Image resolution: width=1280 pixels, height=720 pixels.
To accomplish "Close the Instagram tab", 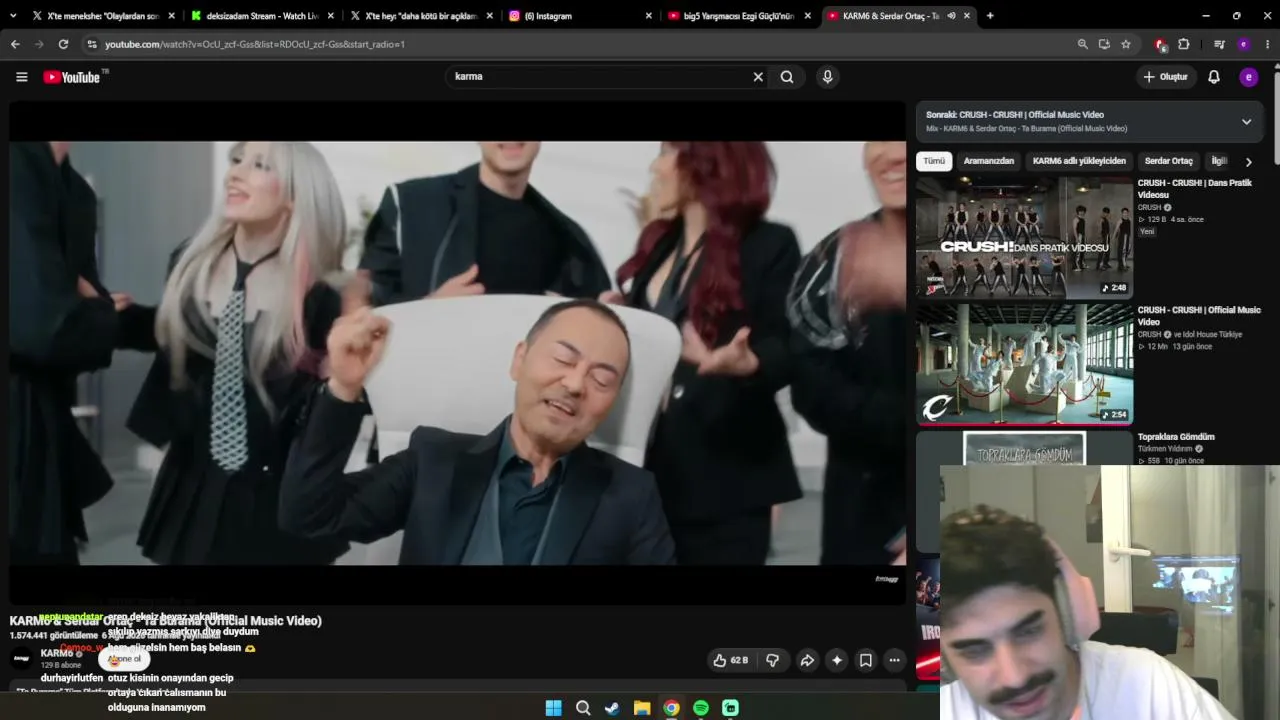I will (x=648, y=16).
